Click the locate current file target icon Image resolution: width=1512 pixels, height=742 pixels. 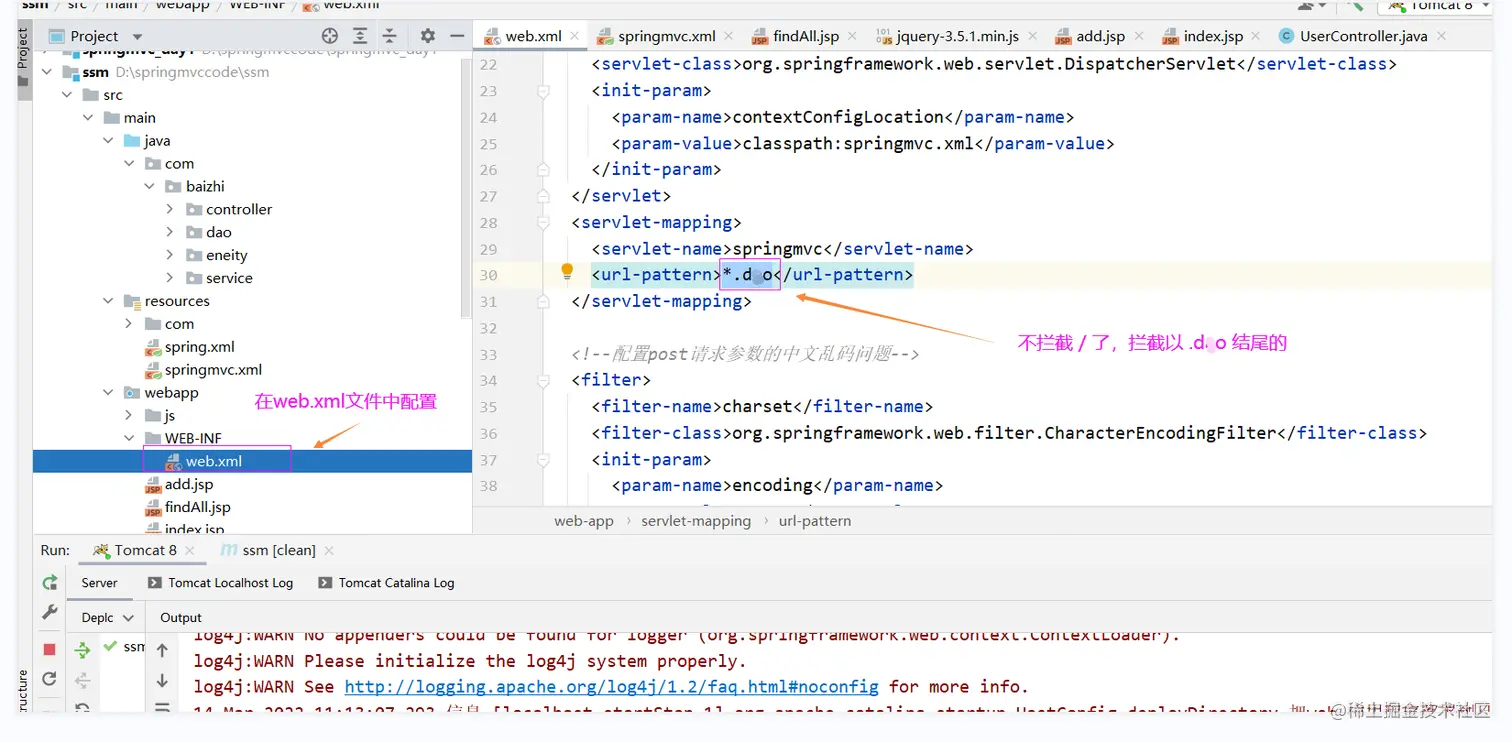click(x=330, y=36)
